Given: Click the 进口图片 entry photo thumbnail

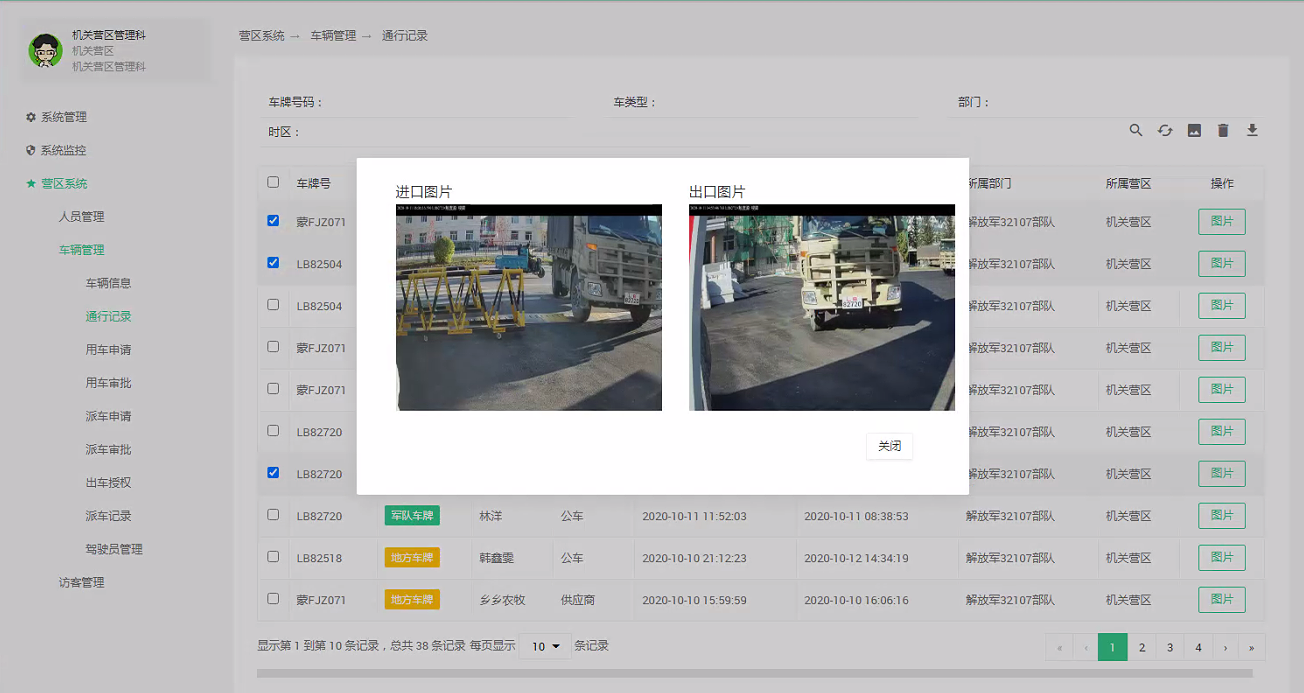Looking at the screenshot, I should pyautogui.click(x=529, y=307).
